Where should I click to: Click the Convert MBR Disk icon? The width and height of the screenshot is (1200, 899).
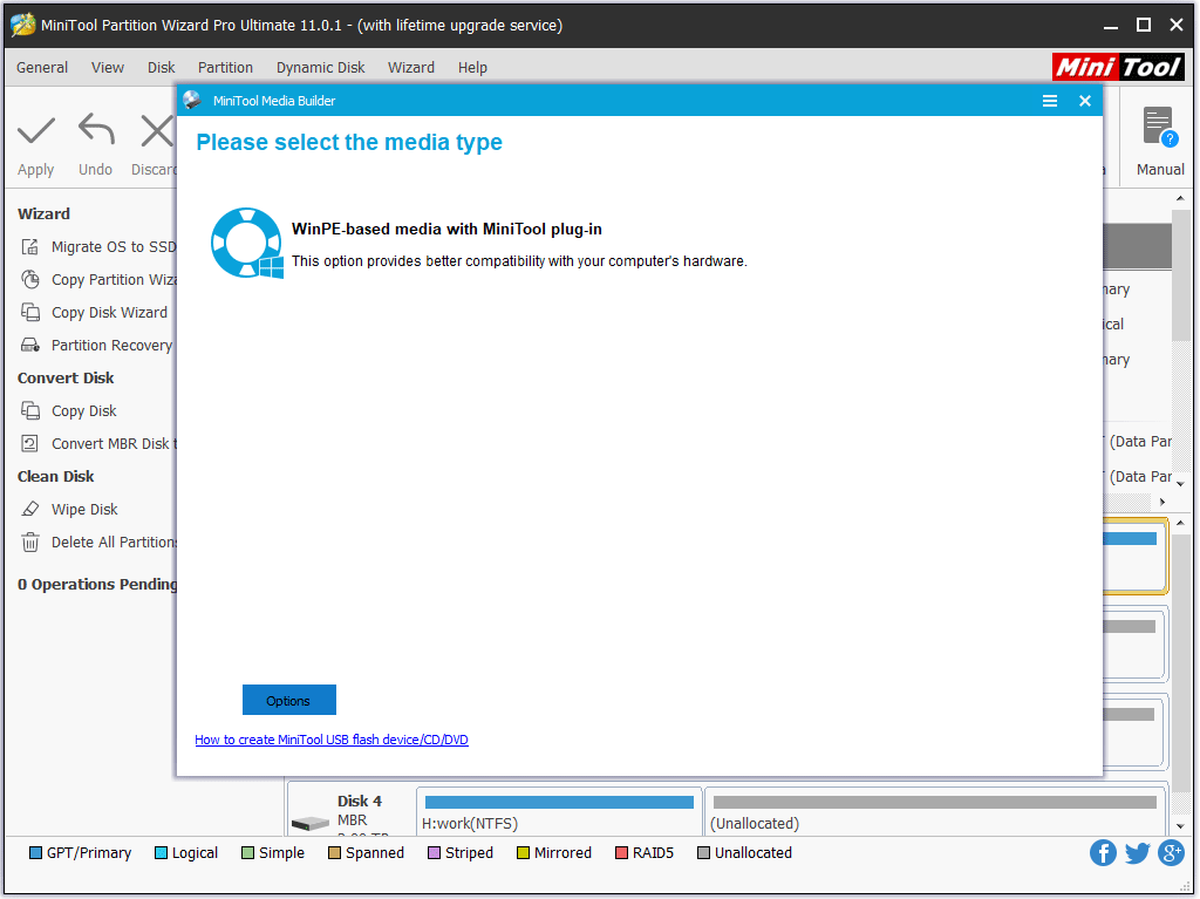[31, 444]
